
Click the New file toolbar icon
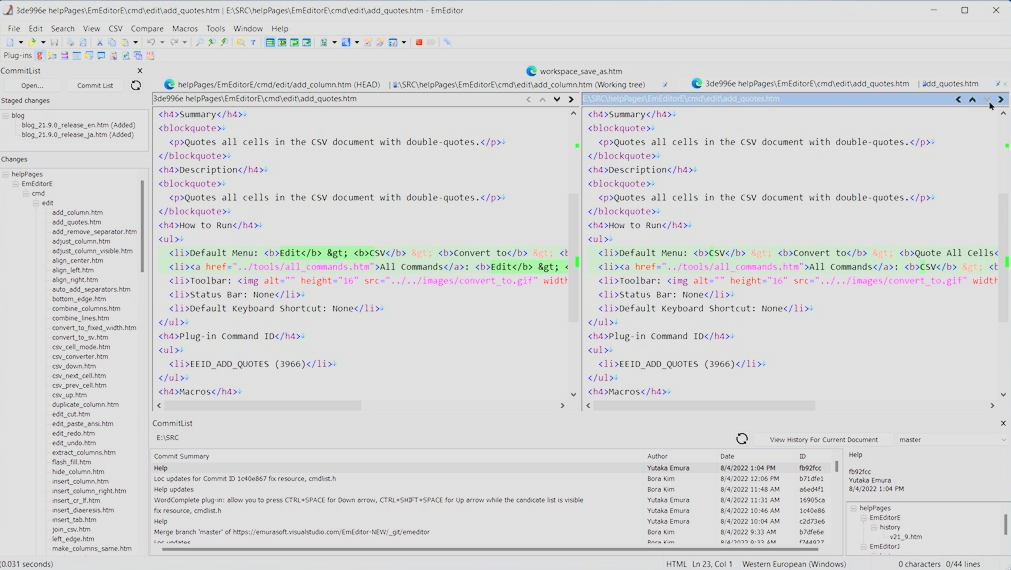coord(10,42)
